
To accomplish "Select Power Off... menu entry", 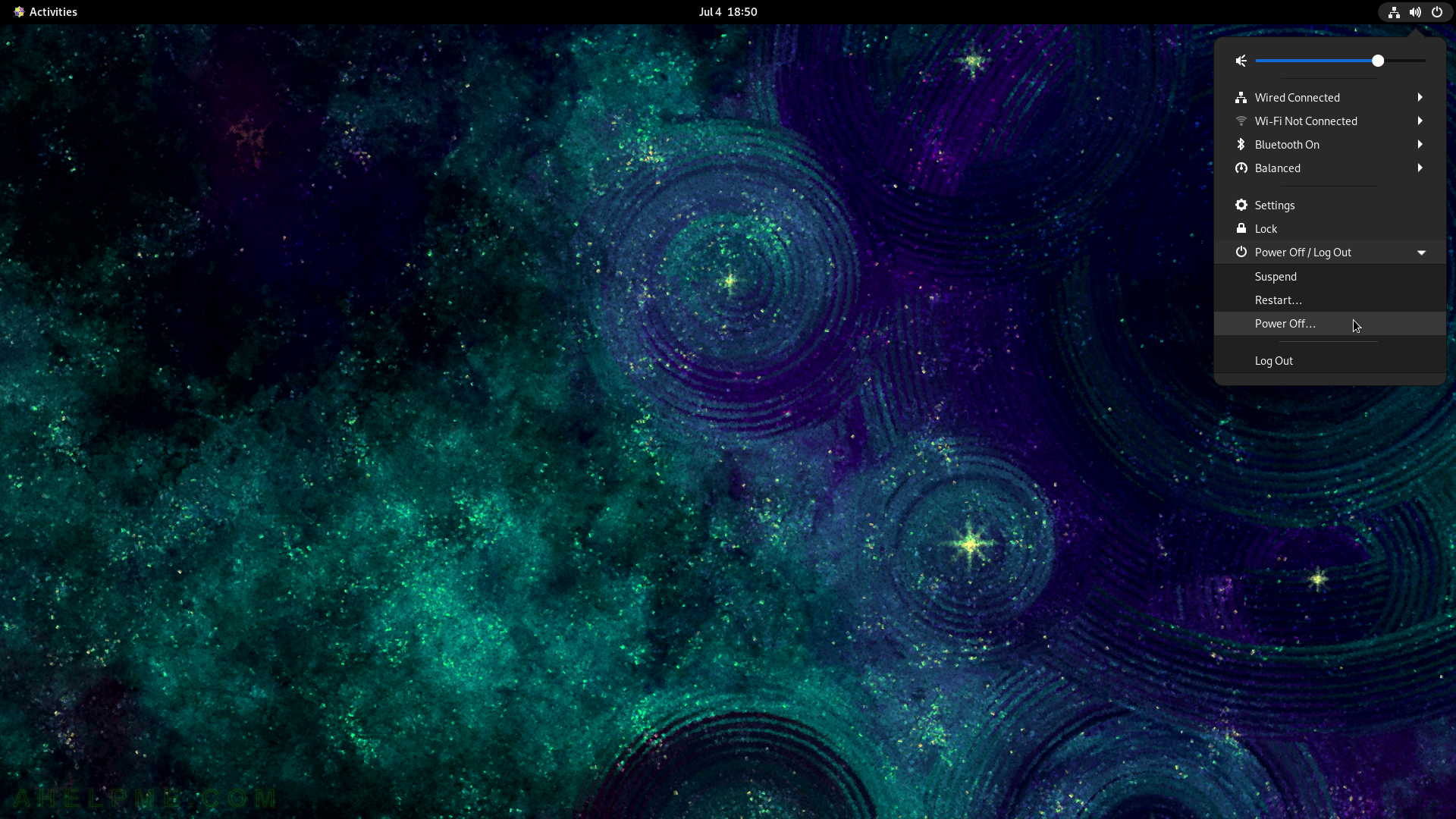I will pos(1329,324).
